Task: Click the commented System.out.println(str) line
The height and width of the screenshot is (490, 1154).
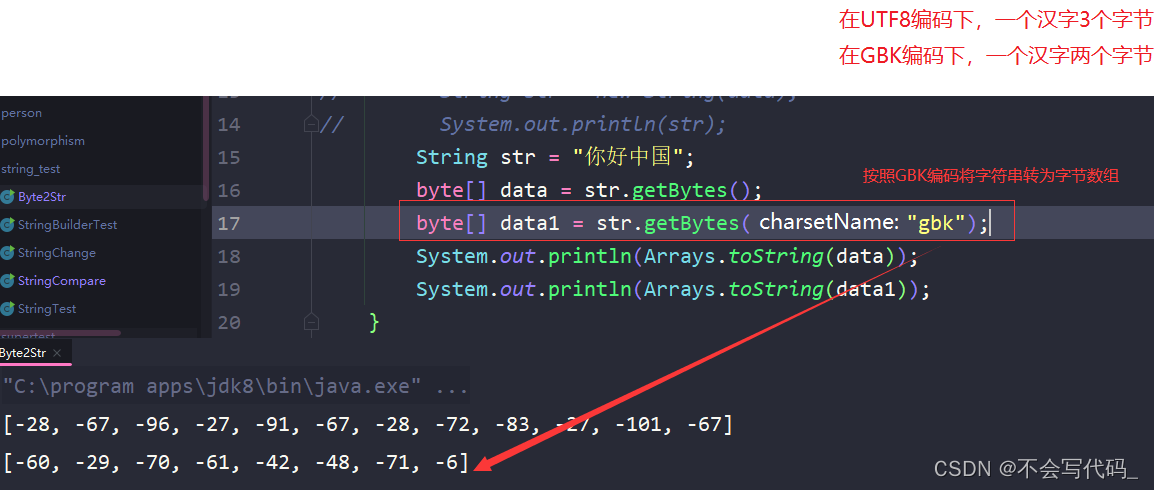Action: click(582, 124)
